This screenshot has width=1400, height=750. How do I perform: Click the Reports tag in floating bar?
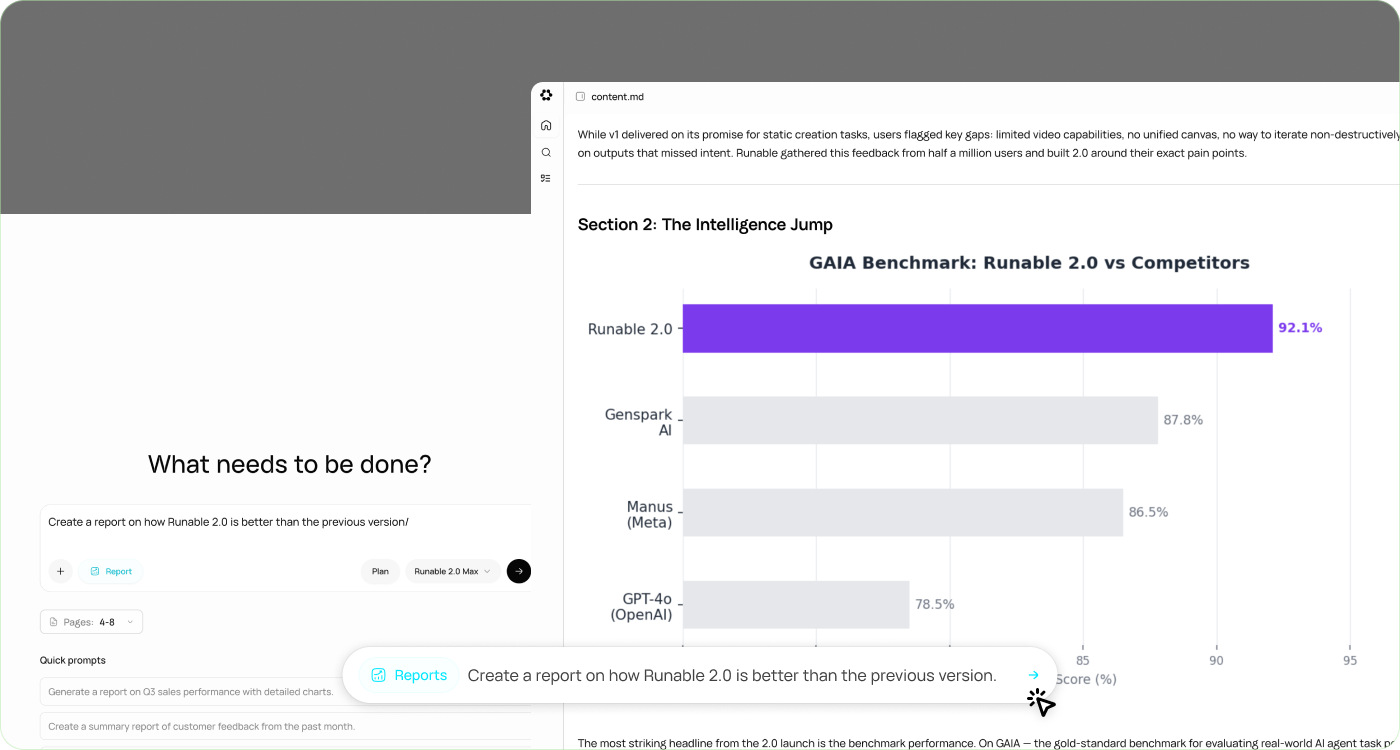tap(409, 675)
